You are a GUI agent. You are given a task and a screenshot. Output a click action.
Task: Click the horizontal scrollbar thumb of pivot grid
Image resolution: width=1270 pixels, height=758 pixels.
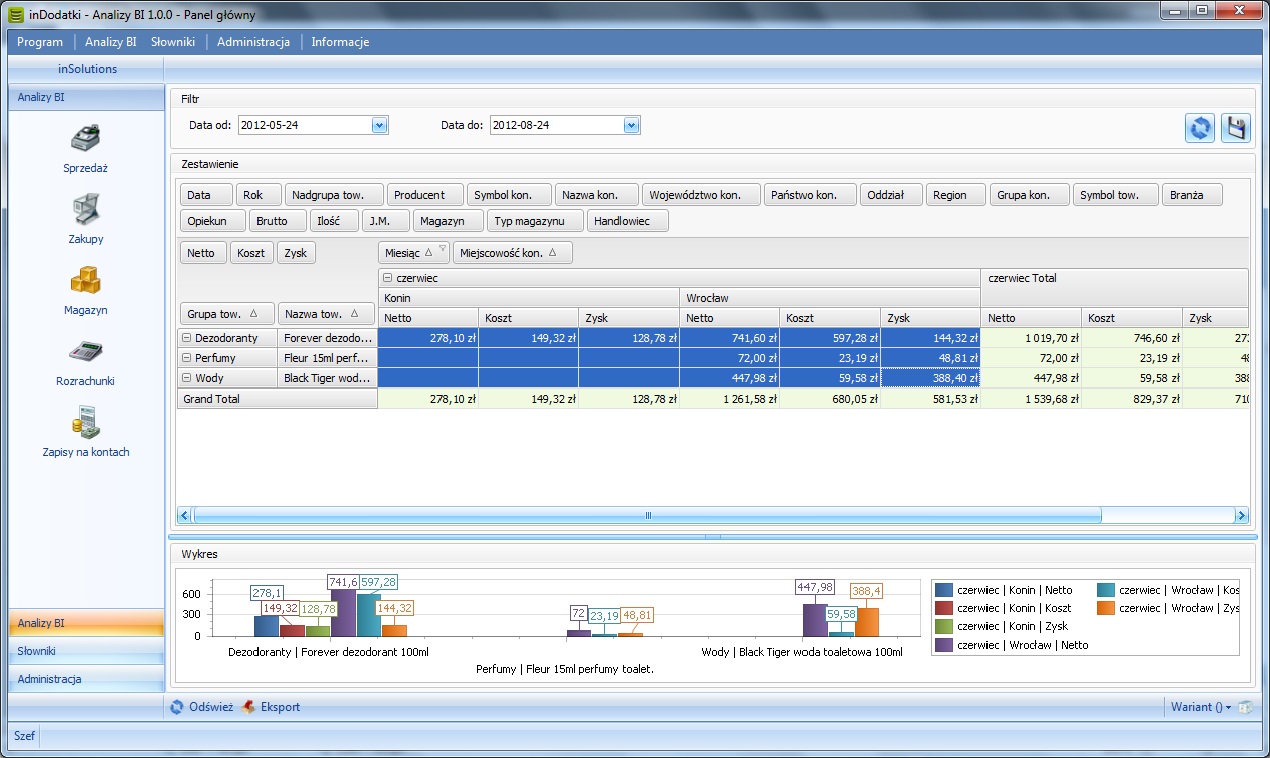pyautogui.click(x=647, y=516)
